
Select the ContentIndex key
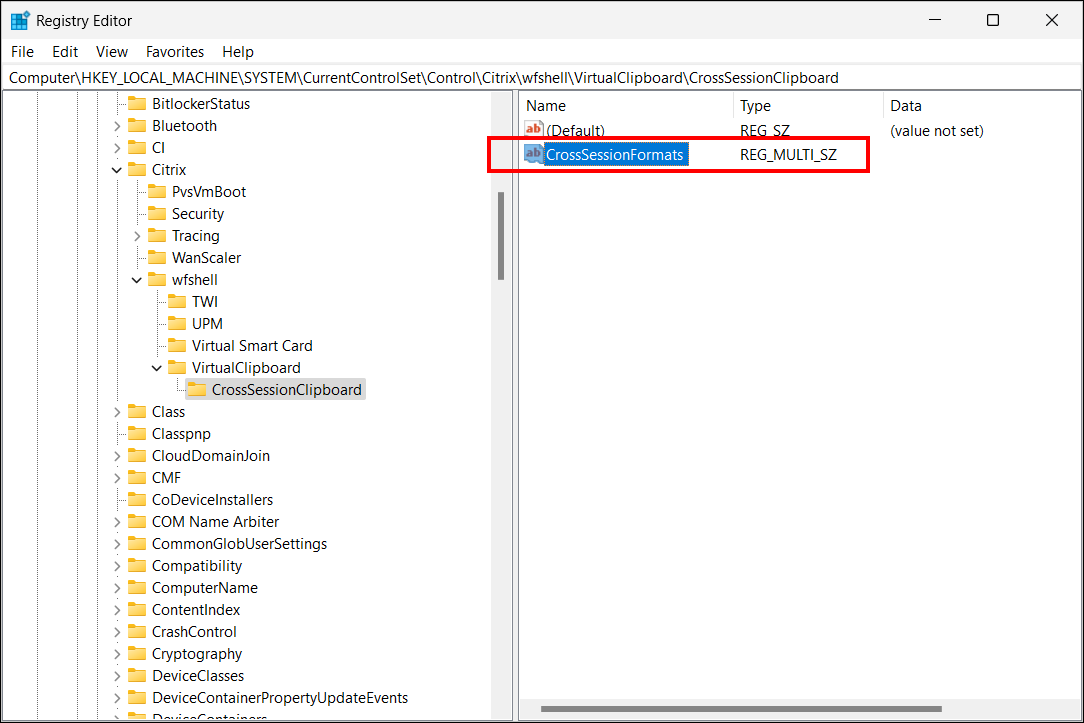tap(196, 610)
